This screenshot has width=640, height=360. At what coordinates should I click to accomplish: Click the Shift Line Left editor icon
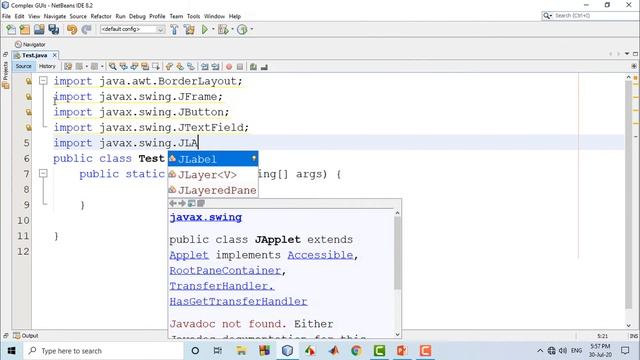click(x=204, y=67)
